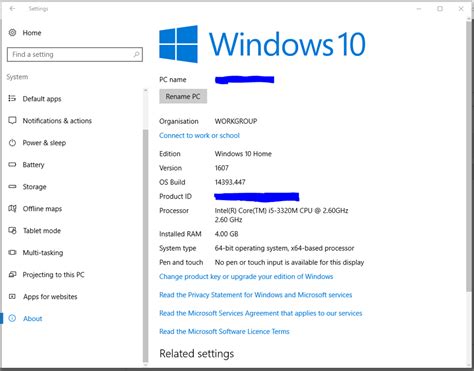Click the 64-bit operating system text
The height and width of the screenshot is (371, 474).
click(x=284, y=248)
